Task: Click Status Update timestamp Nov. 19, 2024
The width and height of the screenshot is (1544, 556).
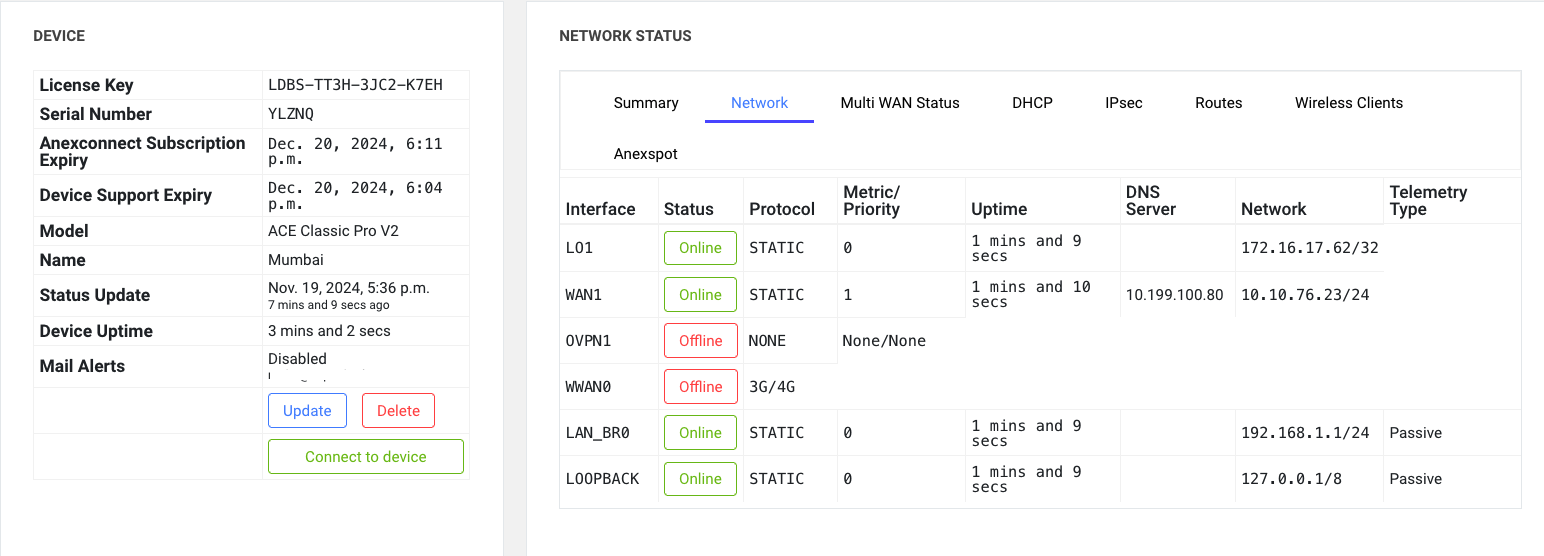Action: [x=348, y=288]
